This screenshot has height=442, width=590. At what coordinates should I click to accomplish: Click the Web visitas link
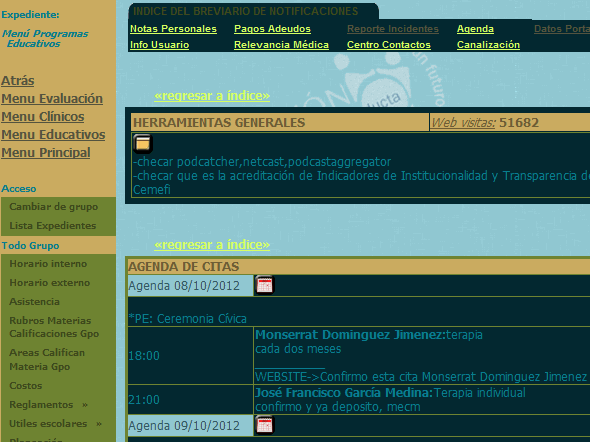pyautogui.click(x=463, y=123)
